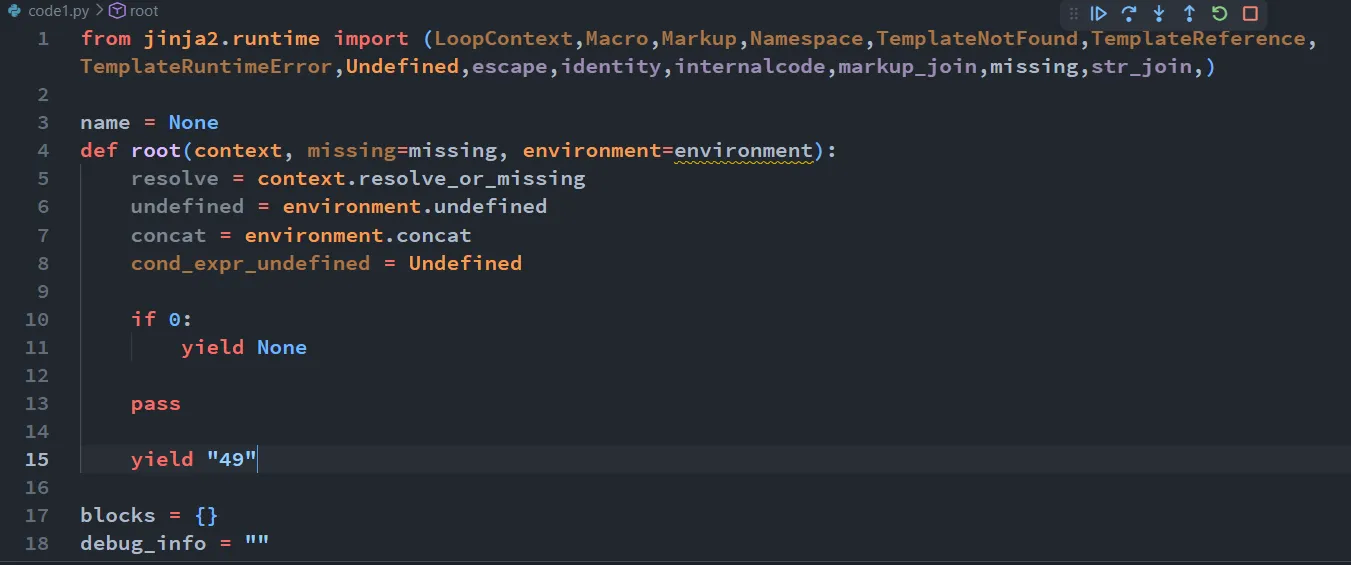
Task: Click the TemplateRuntimeError import name
Action: (206, 67)
